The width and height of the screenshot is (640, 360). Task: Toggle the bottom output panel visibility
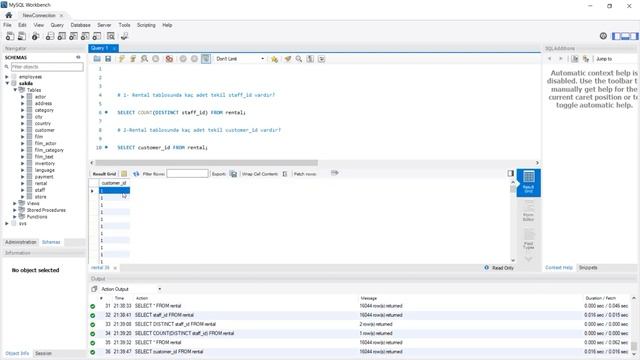(x=625, y=36)
